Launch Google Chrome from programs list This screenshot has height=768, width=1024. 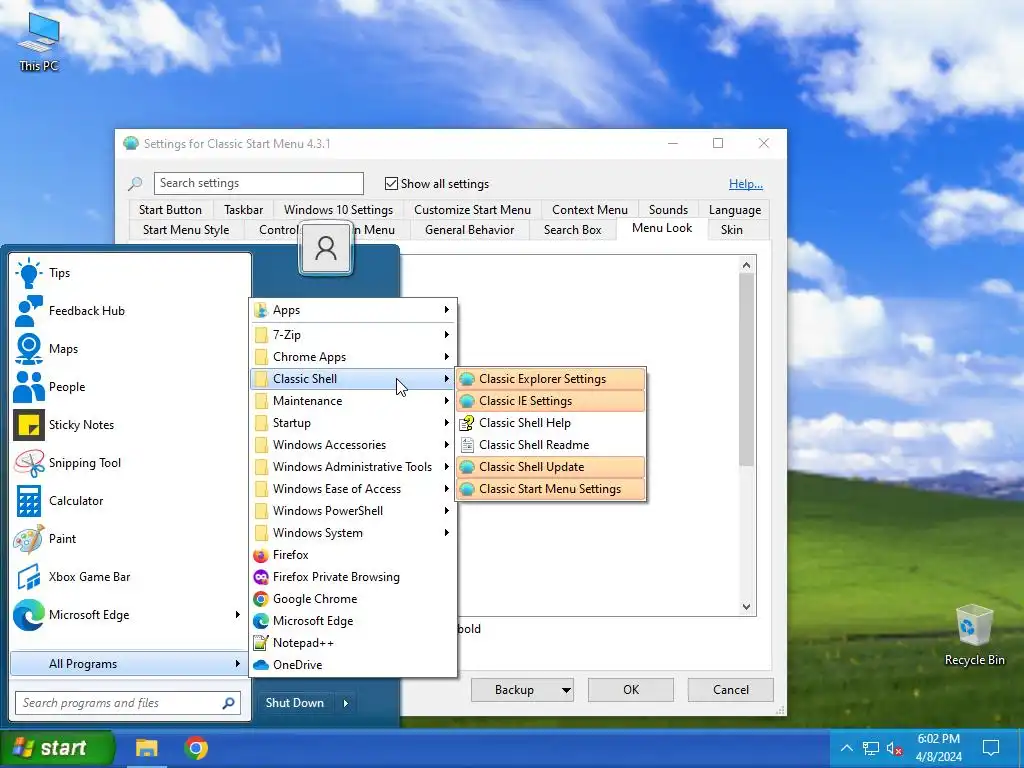point(353,599)
